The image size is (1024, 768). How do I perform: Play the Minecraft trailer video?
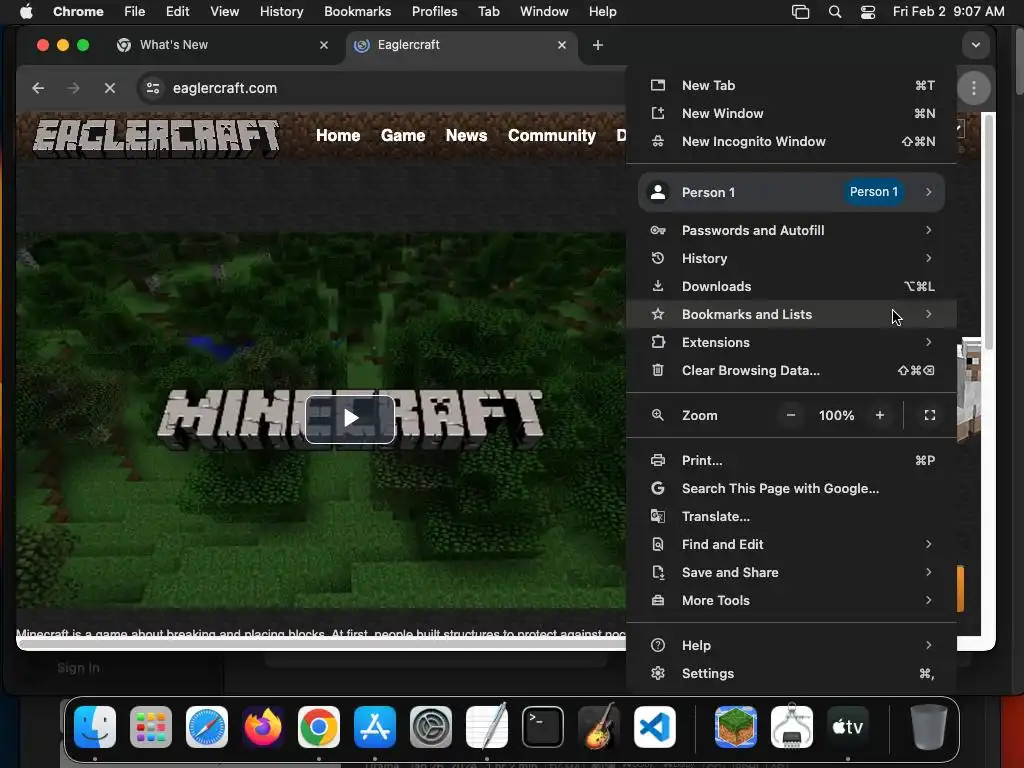click(x=350, y=419)
